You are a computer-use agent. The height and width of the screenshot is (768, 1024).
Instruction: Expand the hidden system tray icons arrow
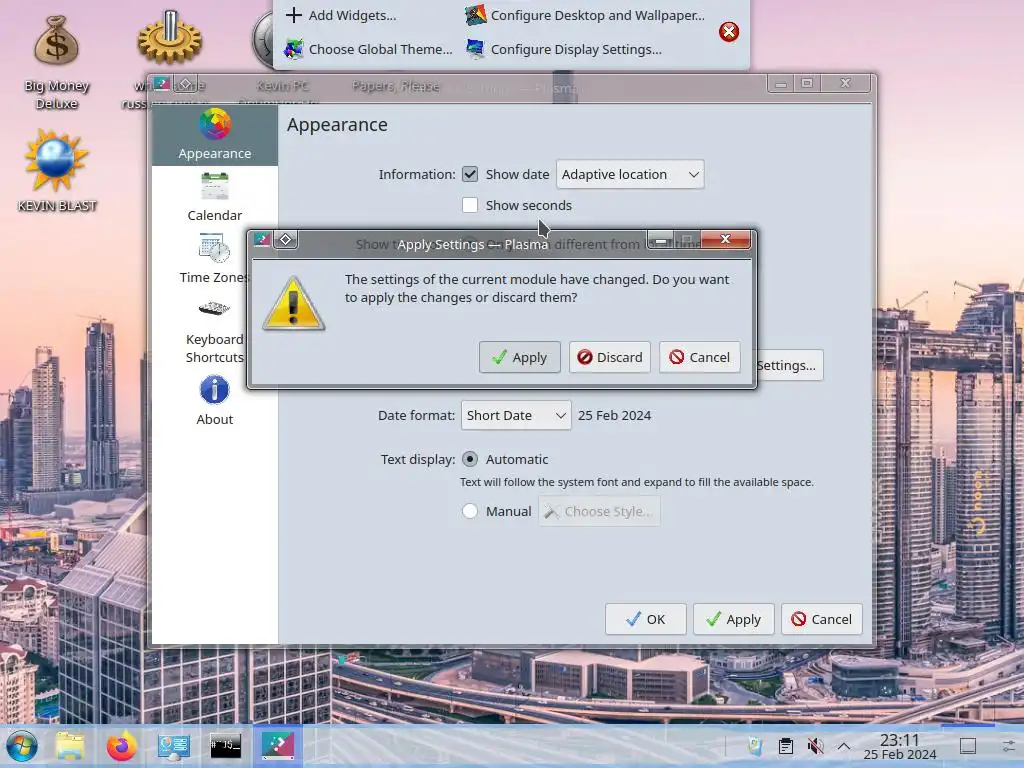click(x=844, y=746)
